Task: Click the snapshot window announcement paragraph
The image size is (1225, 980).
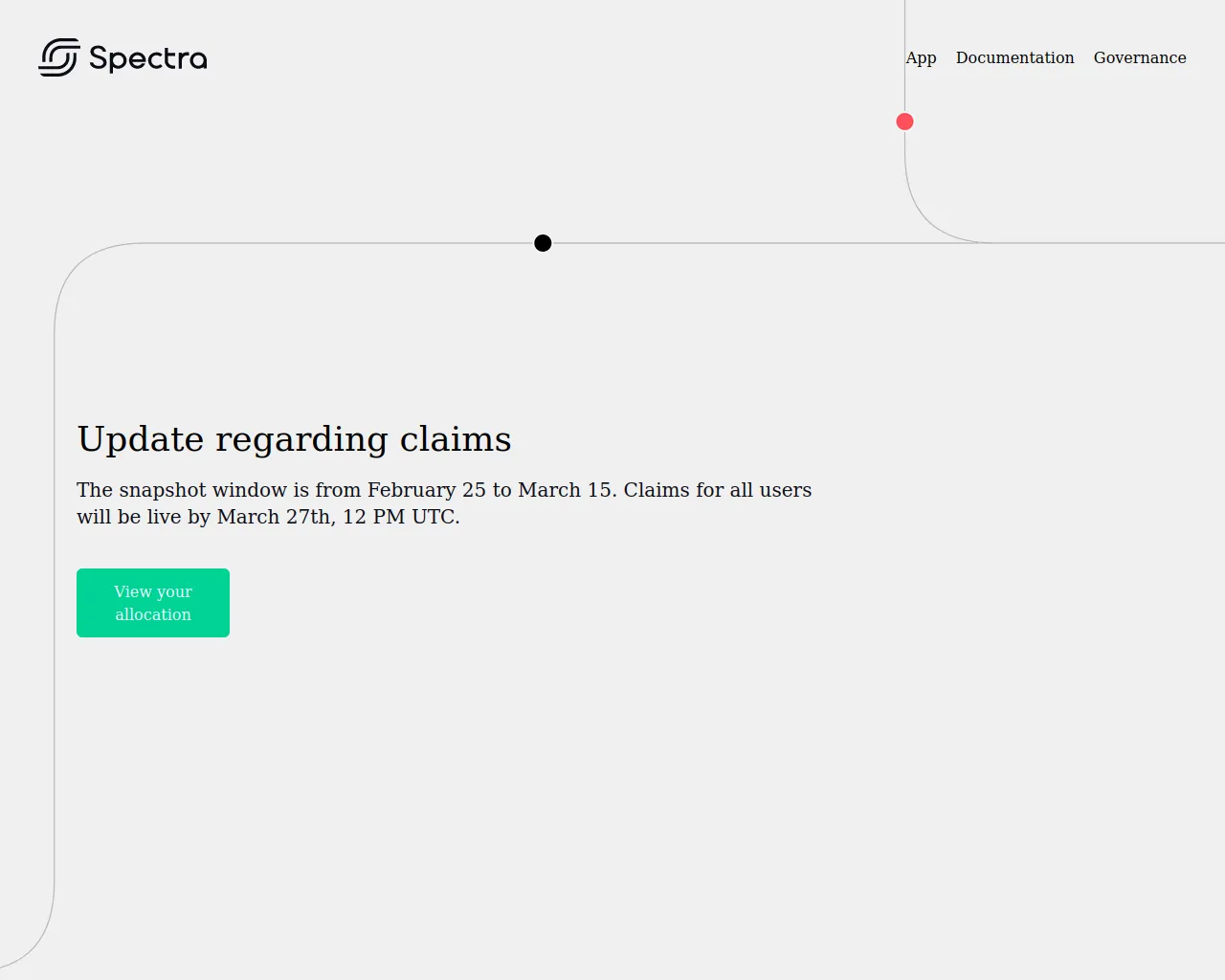Action: coord(444,503)
